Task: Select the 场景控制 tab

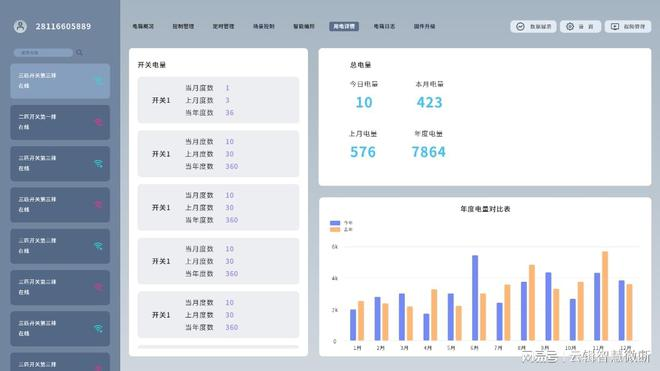Action: click(263, 27)
